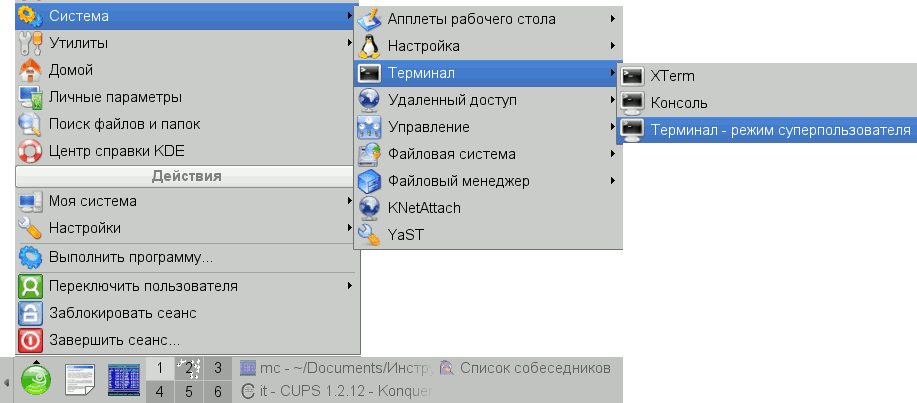Screen dimensions: 917x403
Task: Click the Моя система computer icon
Action: (x=30, y=201)
